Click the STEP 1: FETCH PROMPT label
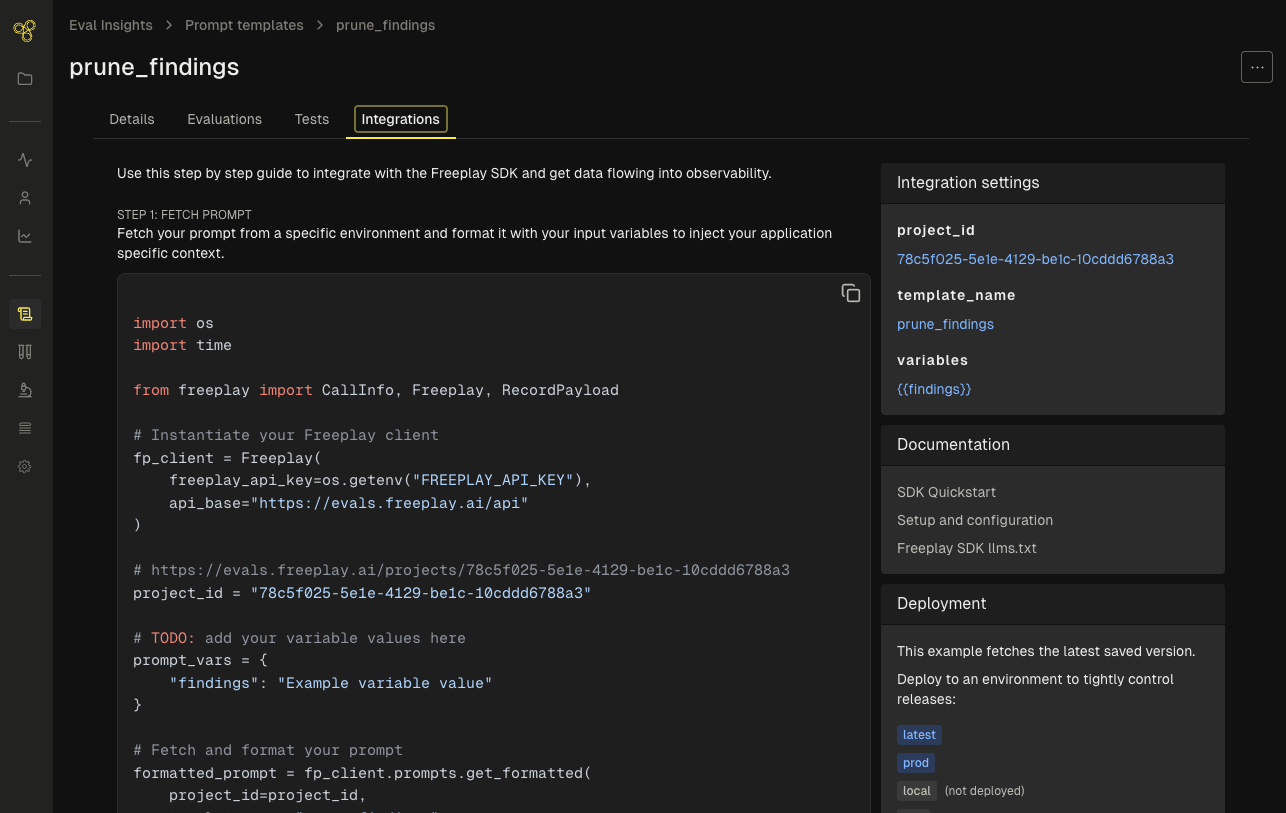The image size is (1286, 813). [184, 214]
